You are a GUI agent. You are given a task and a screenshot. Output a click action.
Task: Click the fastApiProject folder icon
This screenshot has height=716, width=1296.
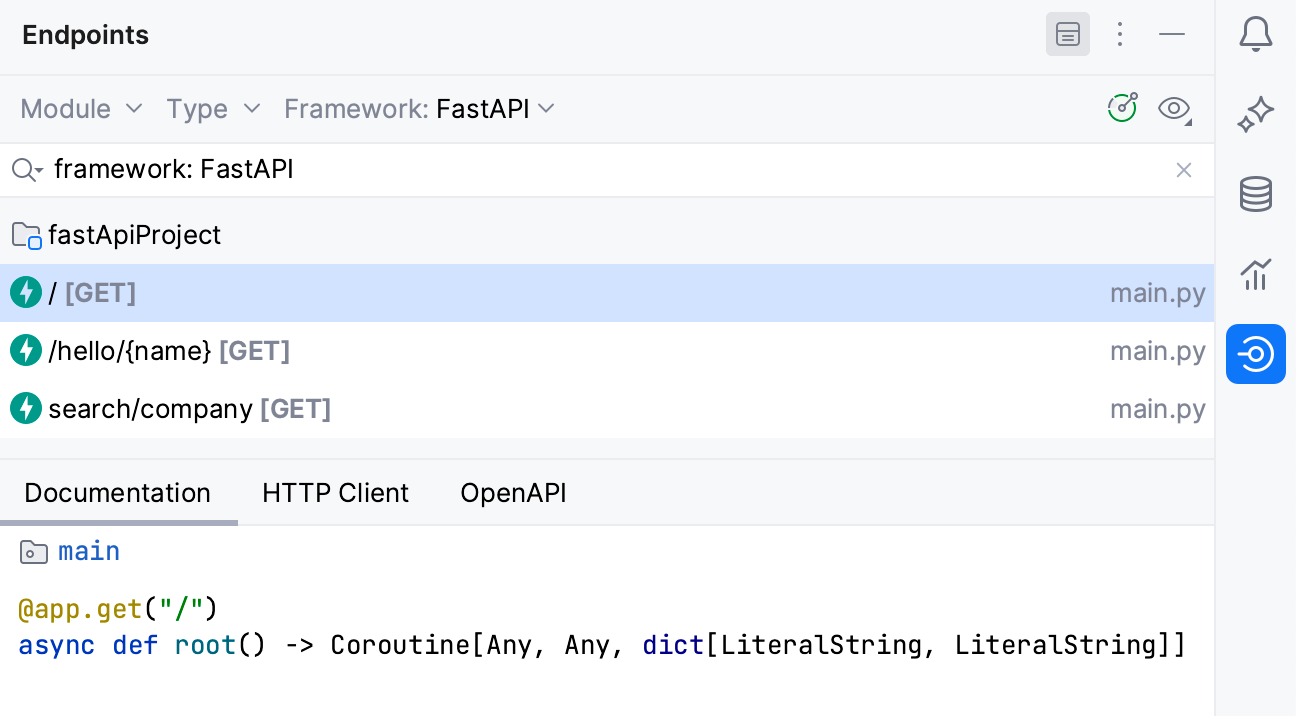26,236
